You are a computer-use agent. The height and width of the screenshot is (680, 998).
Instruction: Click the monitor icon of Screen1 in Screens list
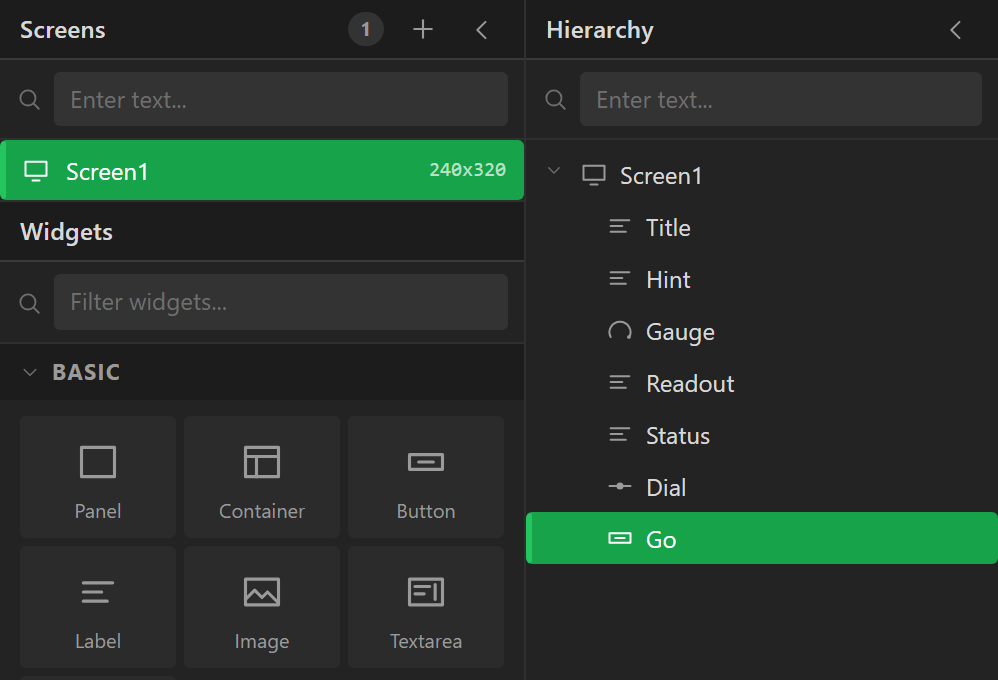tap(36, 172)
